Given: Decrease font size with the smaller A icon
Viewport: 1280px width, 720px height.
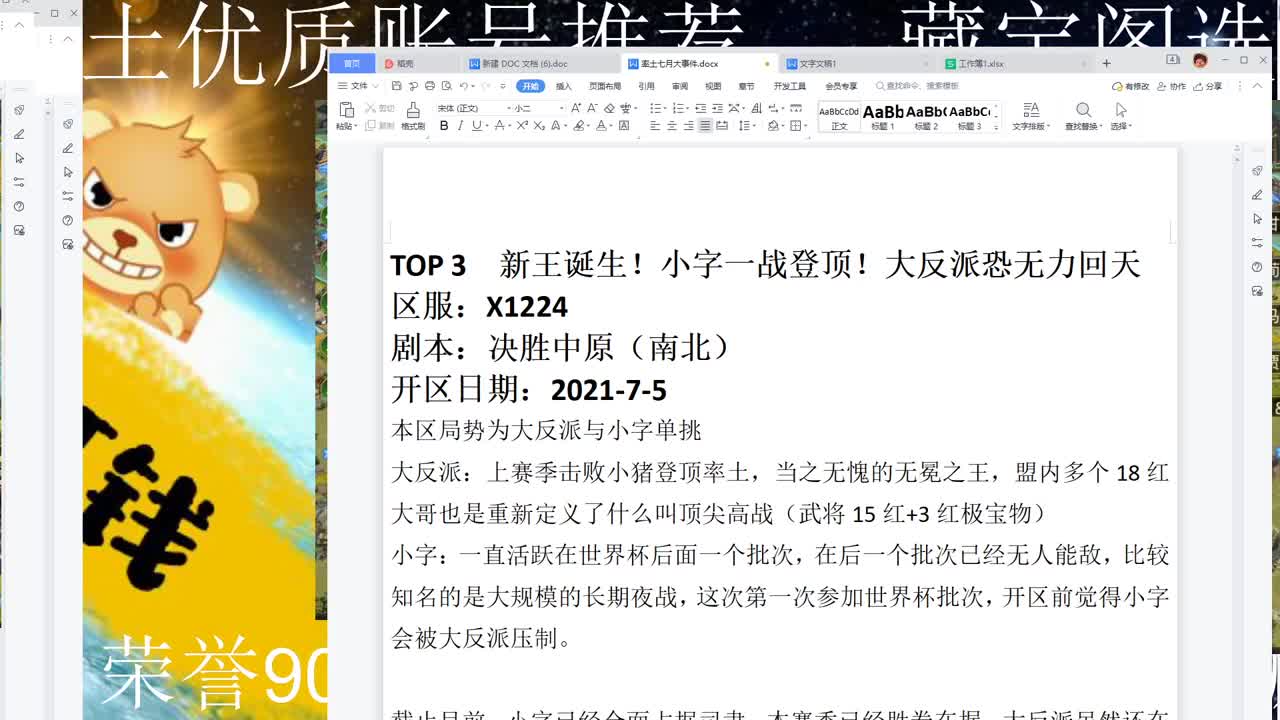Looking at the screenshot, I should pos(592,108).
